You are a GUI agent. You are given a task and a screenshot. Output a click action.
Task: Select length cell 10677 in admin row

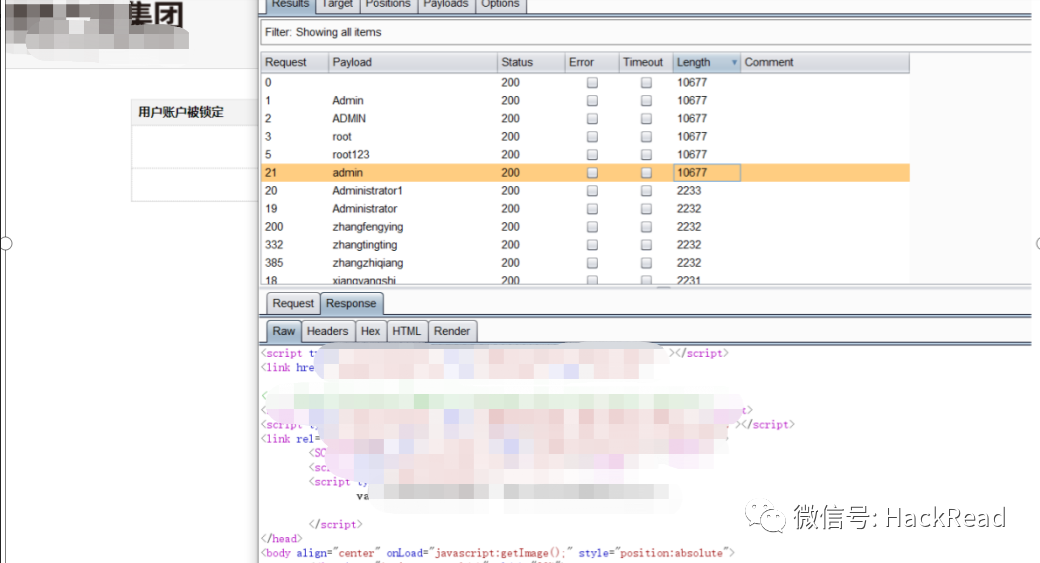tap(706, 173)
